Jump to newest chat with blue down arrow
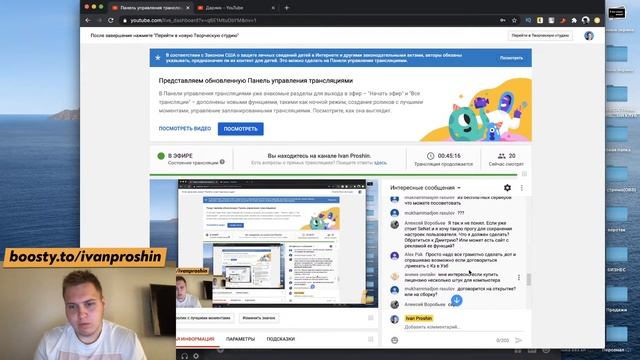640x360 pixels. pyautogui.click(x=456, y=301)
